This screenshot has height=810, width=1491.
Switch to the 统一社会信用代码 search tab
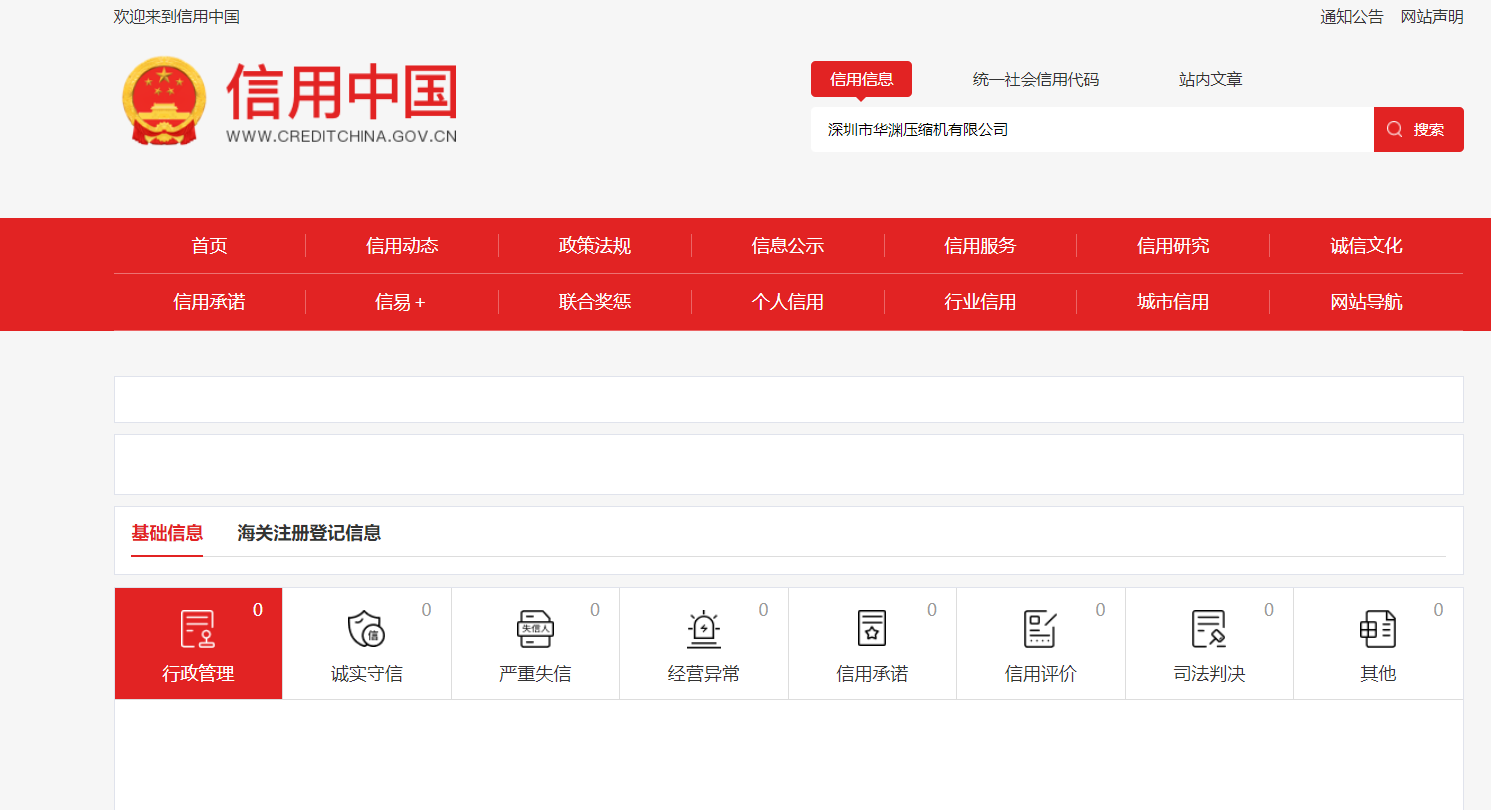1036,79
